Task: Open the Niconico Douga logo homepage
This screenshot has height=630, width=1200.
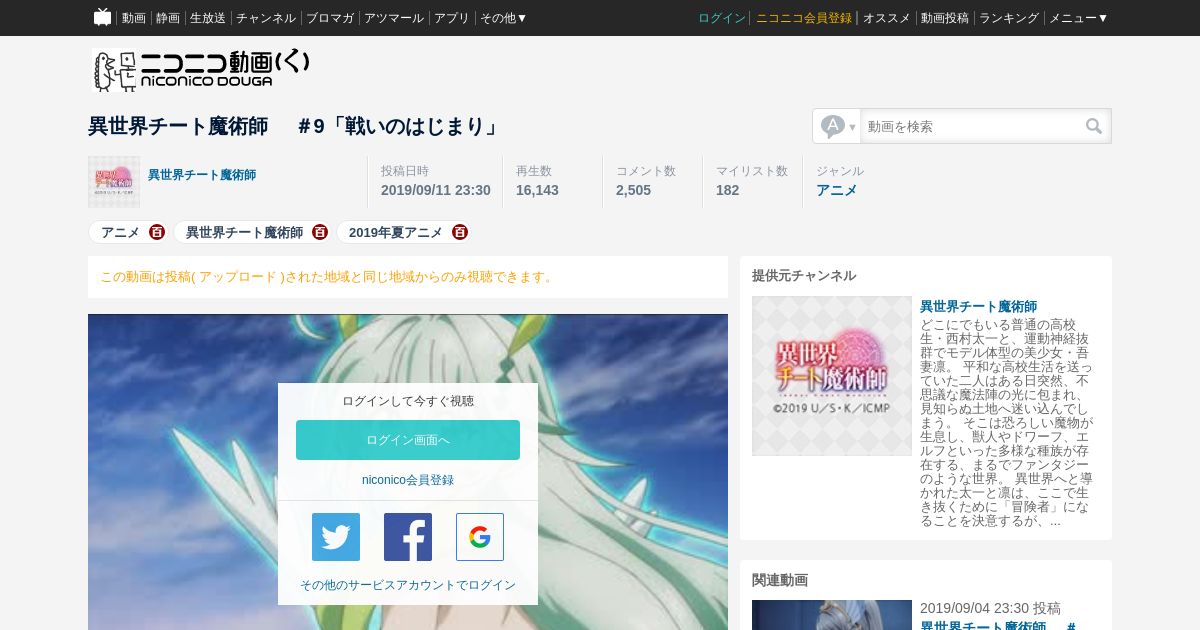Action: click(201, 70)
